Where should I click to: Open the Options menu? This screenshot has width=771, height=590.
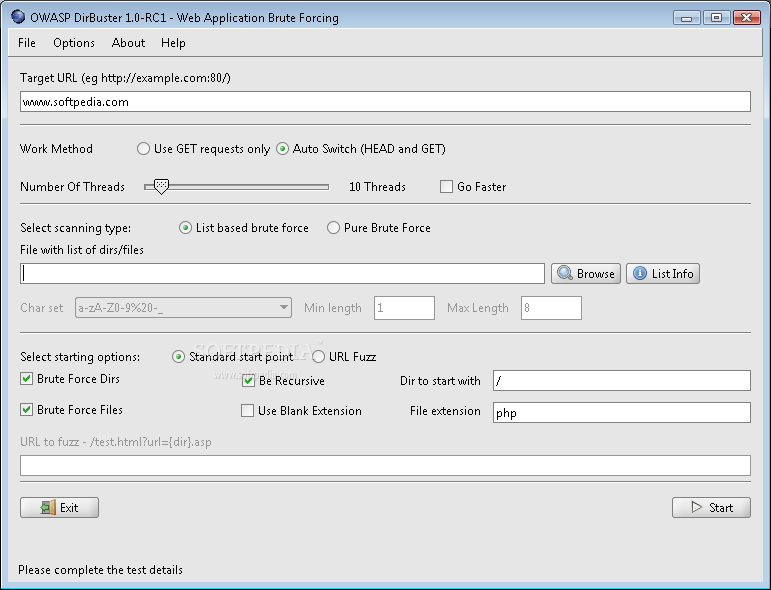(74, 43)
